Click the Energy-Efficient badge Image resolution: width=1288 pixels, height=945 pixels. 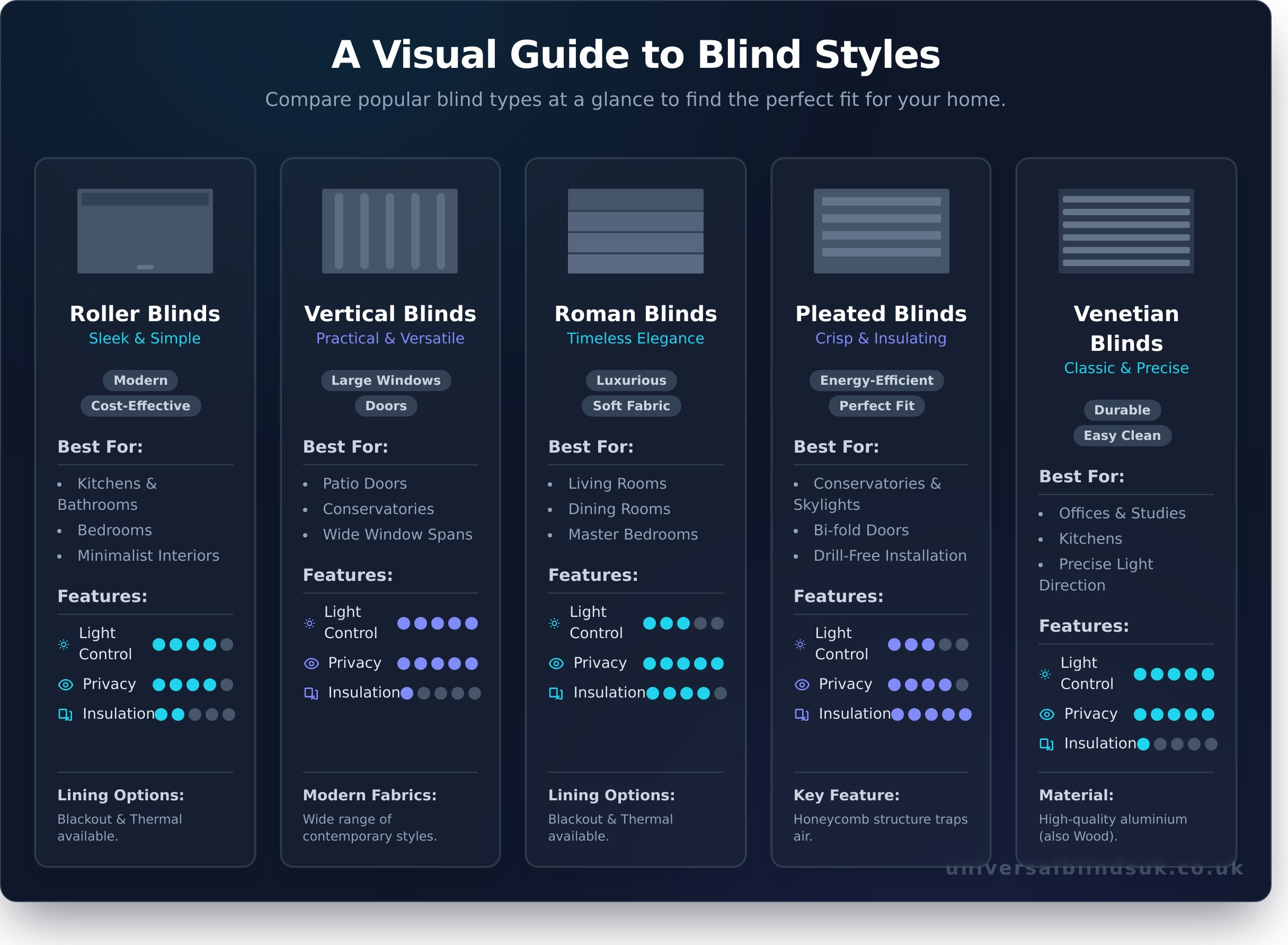coord(876,381)
